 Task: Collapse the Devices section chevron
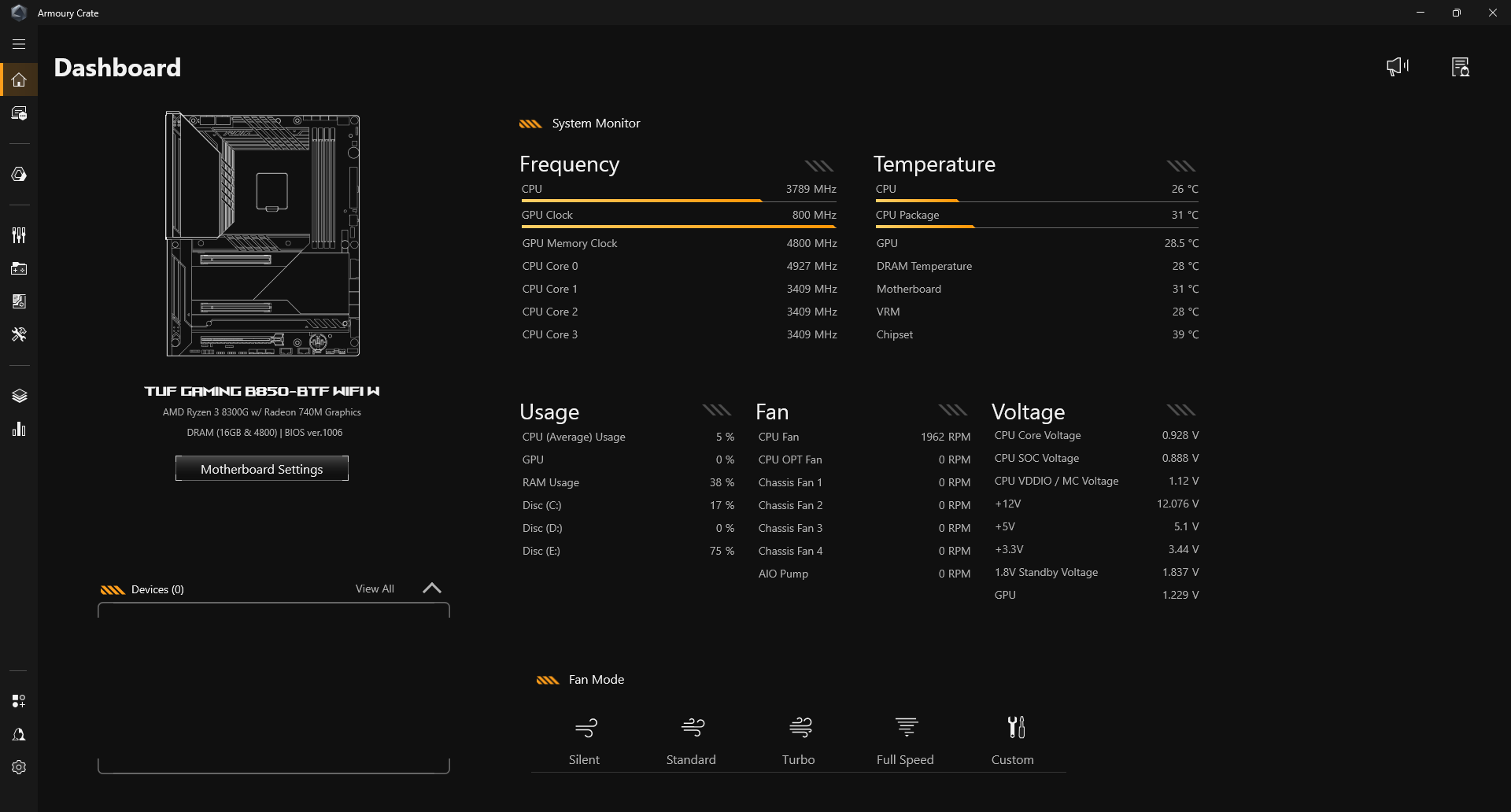click(x=432, y=588)
